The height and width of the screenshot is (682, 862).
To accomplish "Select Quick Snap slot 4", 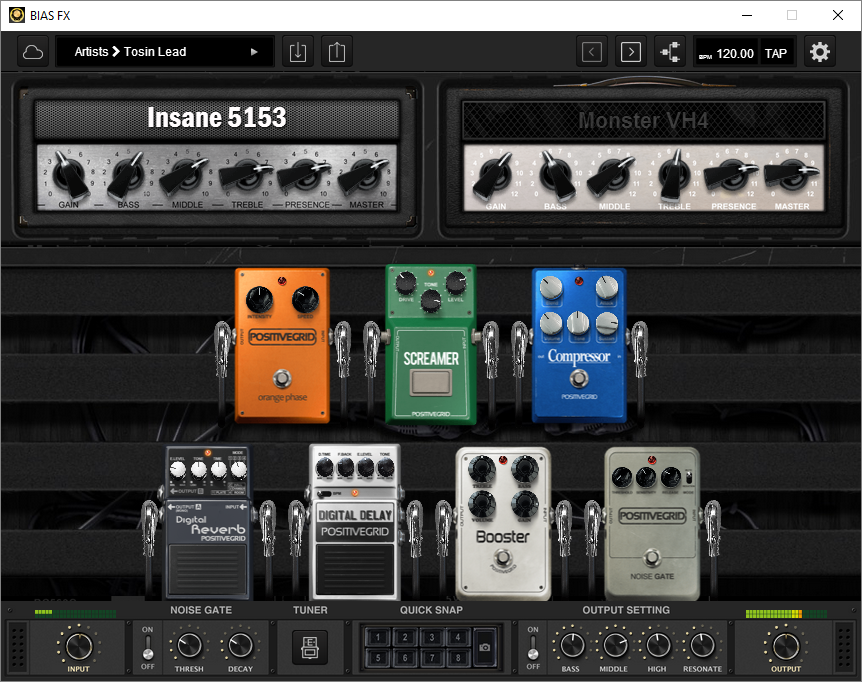I will pos(458,637).
